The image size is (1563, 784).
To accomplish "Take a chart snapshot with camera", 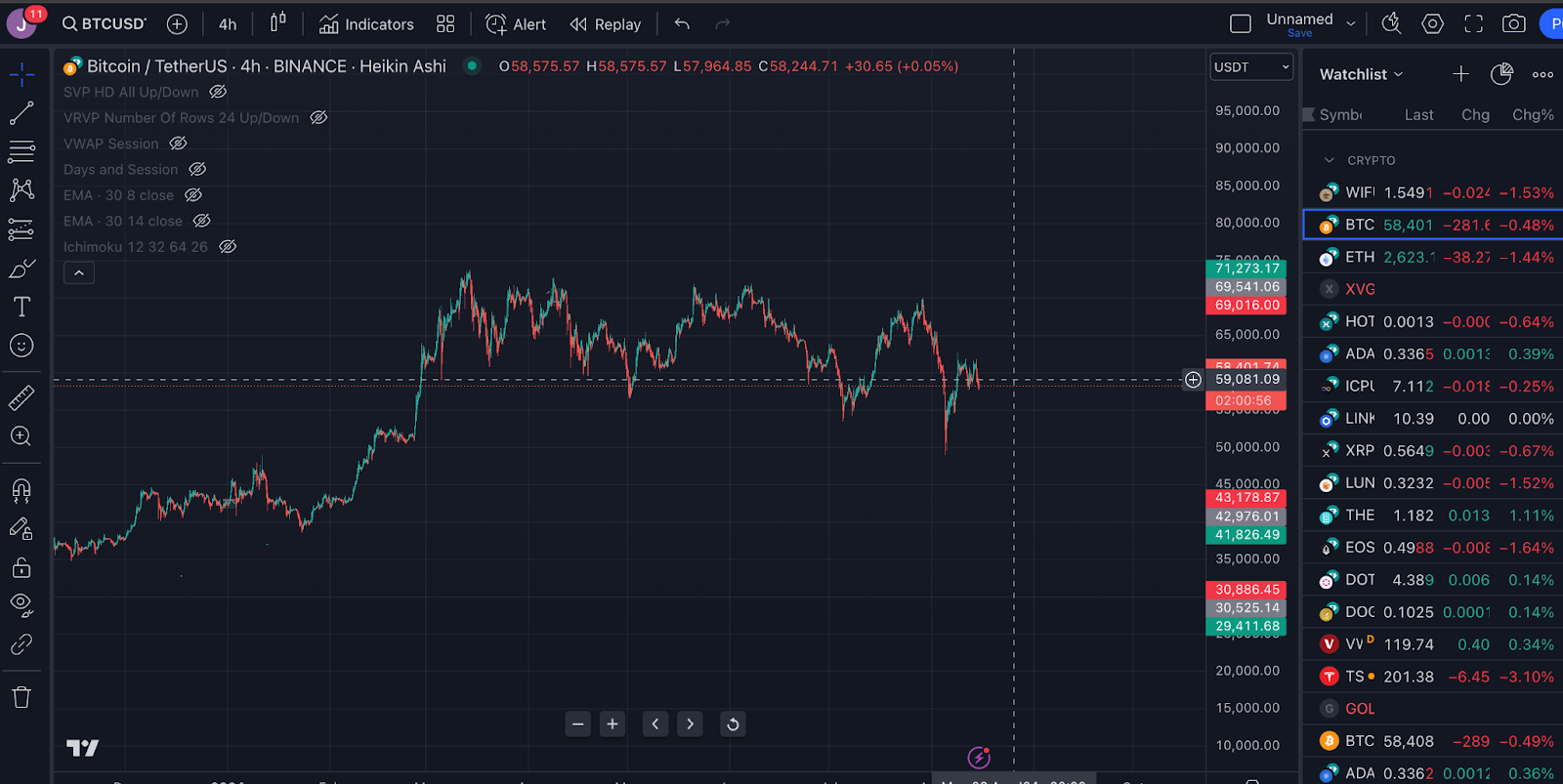I will click(x=1514, y=23).
